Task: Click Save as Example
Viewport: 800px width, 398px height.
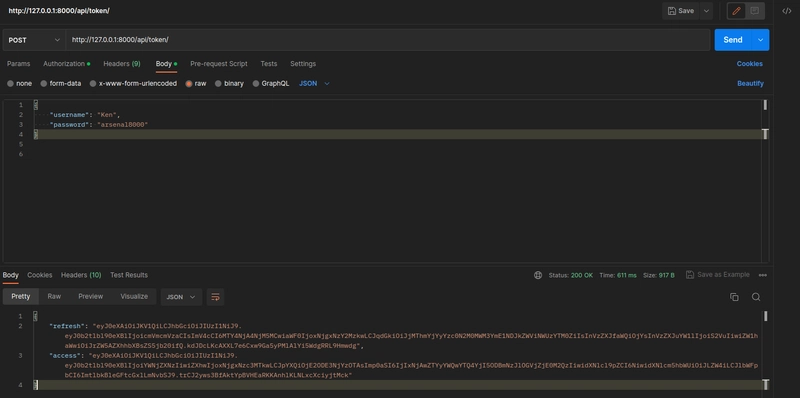Action: point(717,275)
